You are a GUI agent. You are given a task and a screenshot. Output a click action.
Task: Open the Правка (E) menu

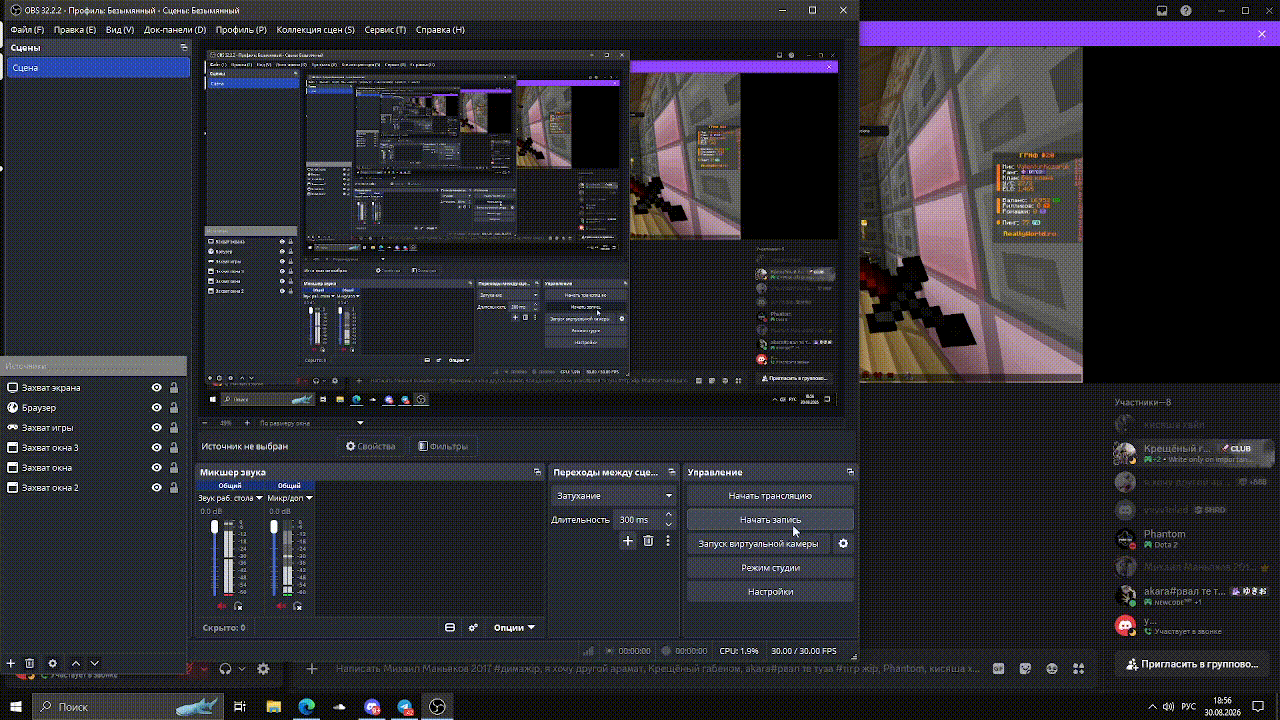(x=75, y=30)
